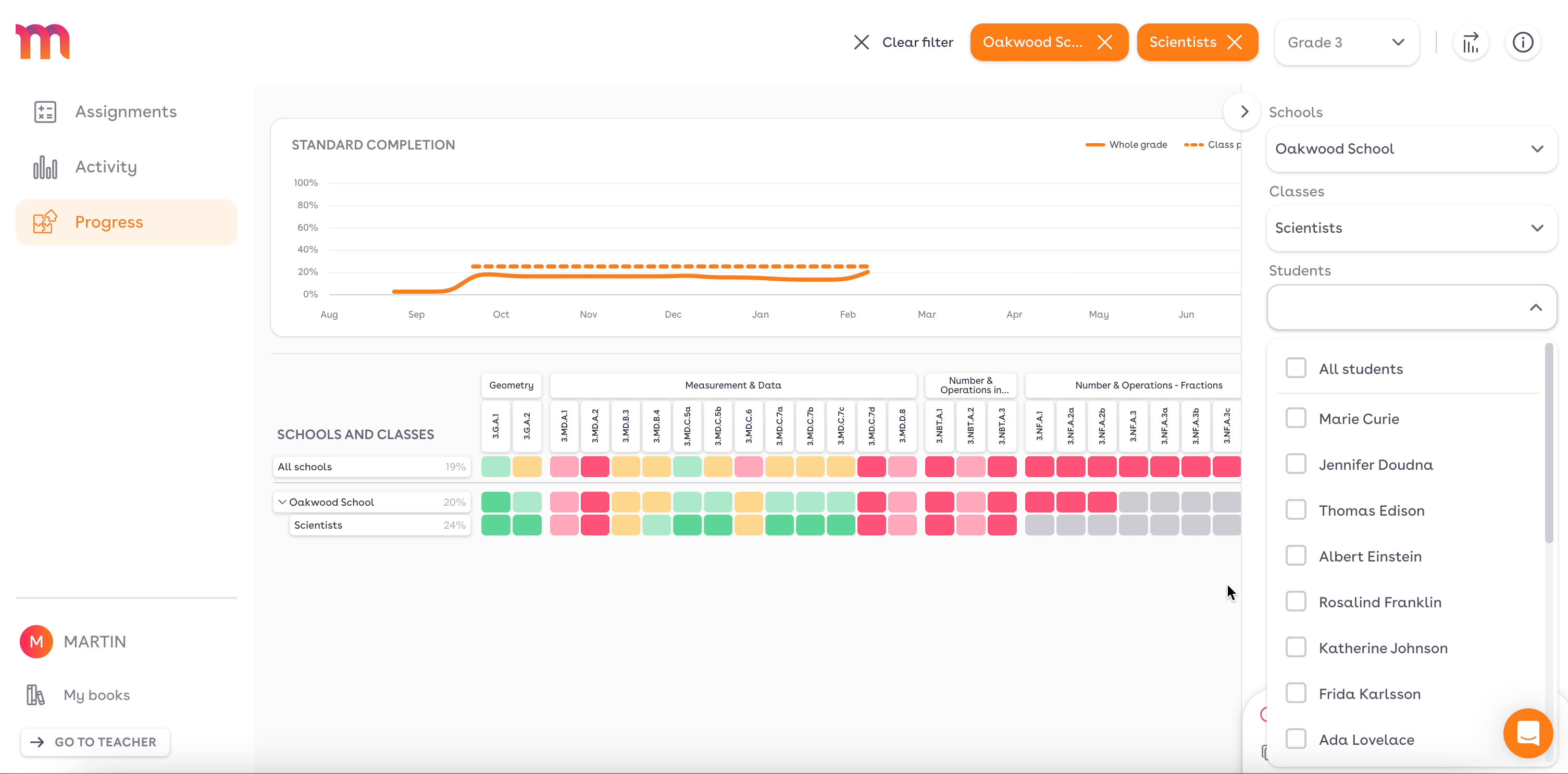Collapse the Students dropdown chevron
Image resolution: width=1568 pixels, height=774 pixels.
click(x=1536, y=307)
